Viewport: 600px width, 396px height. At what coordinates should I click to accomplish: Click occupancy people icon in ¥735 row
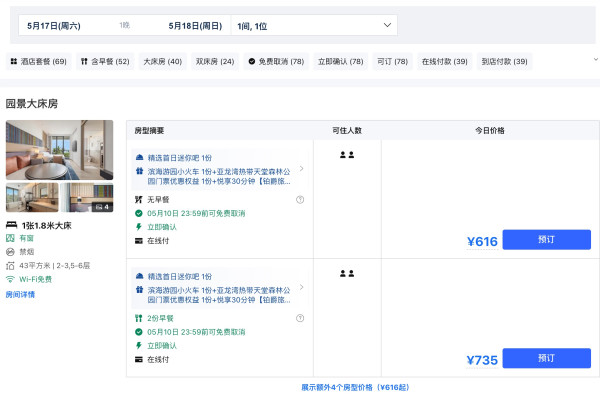[x=347, y=274]
